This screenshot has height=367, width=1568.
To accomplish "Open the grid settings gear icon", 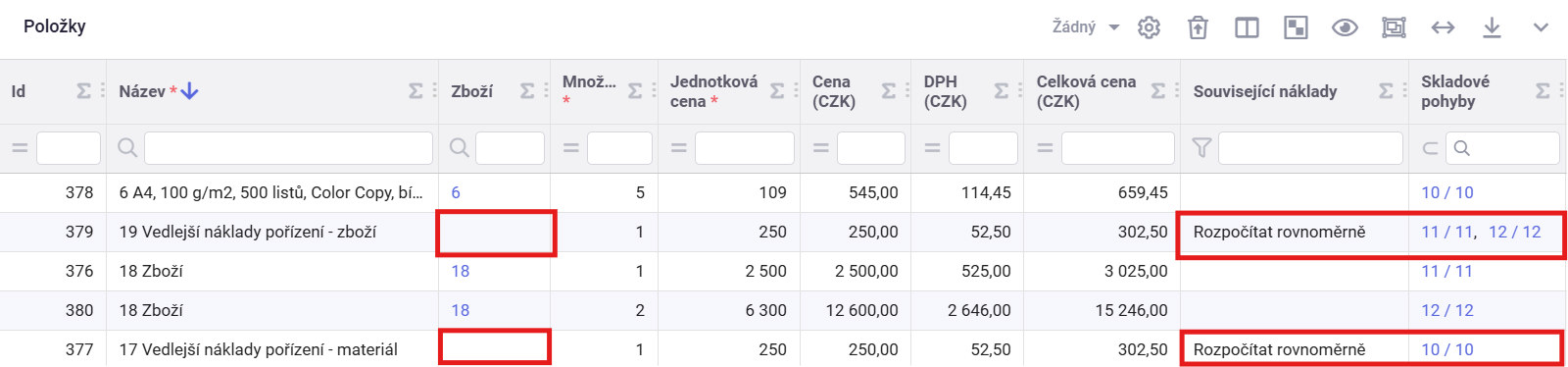I will (1149, 27).
